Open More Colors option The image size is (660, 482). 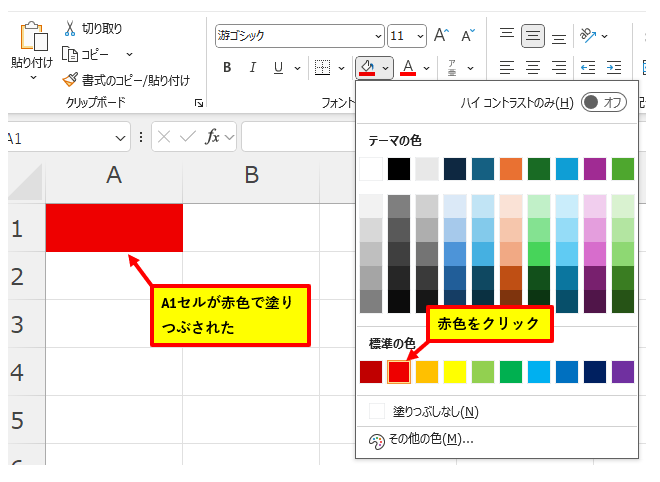(x=497, y=440)
